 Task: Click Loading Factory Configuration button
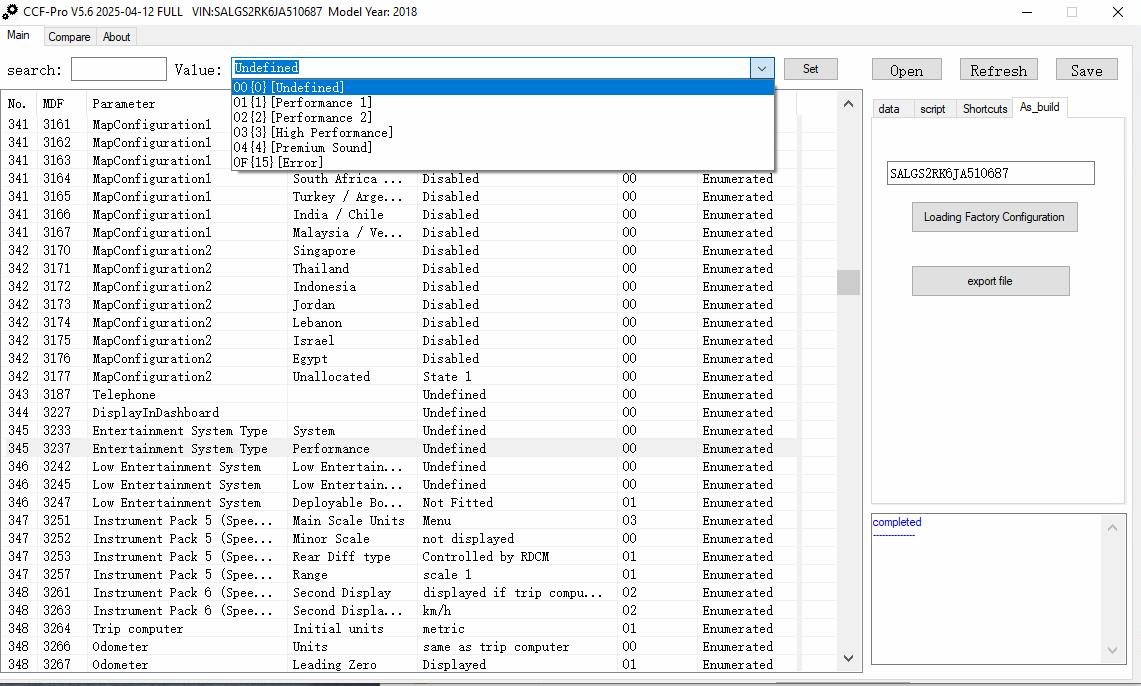tap(995, 218)
